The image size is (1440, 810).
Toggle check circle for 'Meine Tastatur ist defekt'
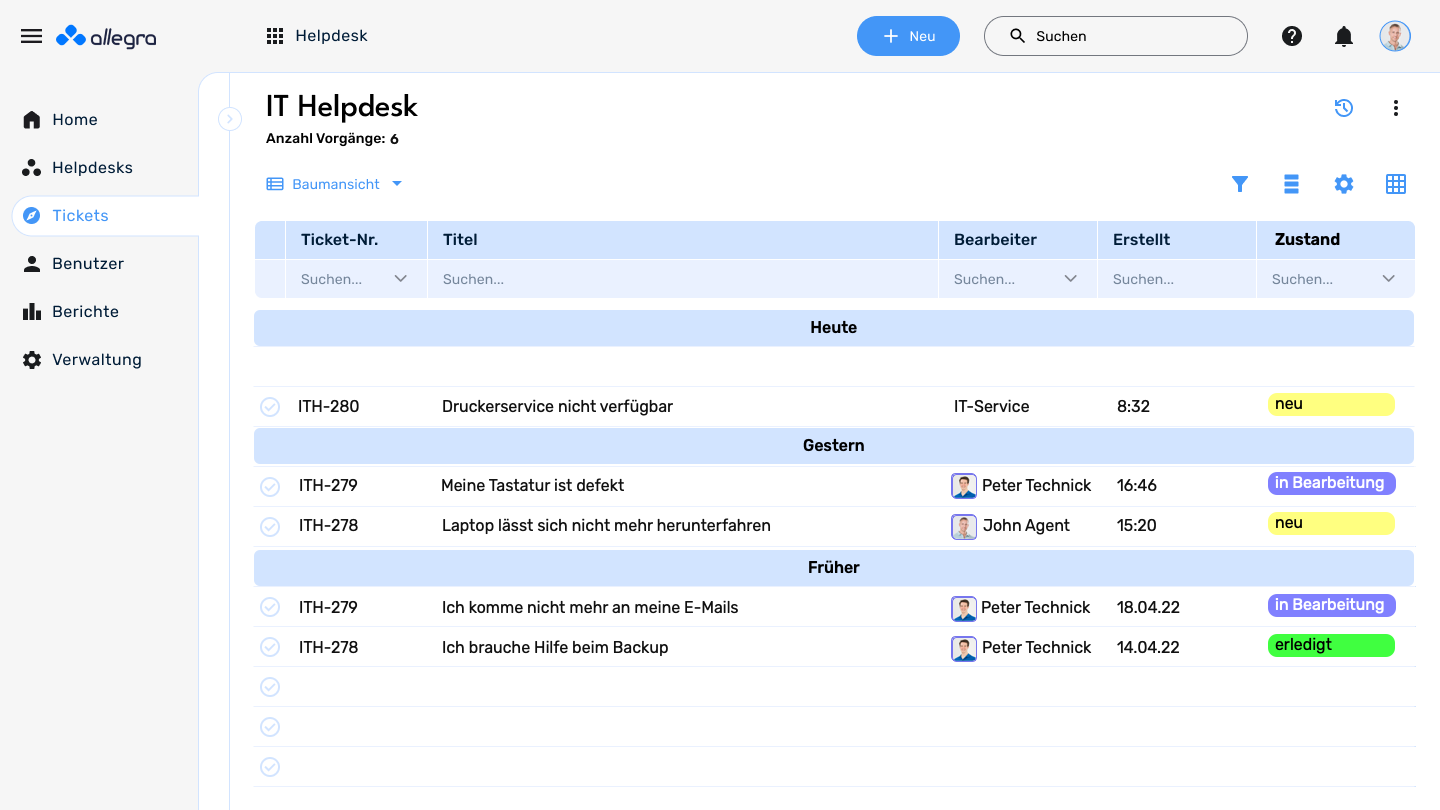pos(270,487)
